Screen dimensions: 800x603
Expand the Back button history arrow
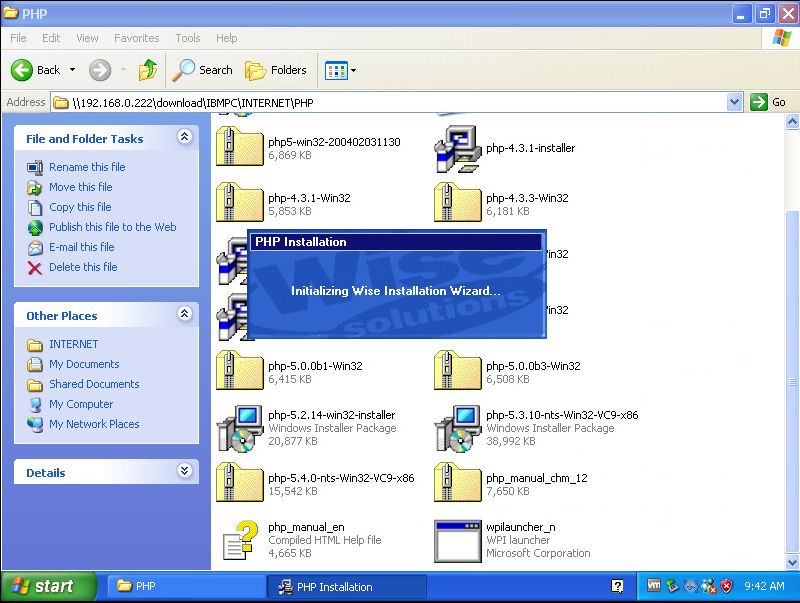(x=72, y=70)
